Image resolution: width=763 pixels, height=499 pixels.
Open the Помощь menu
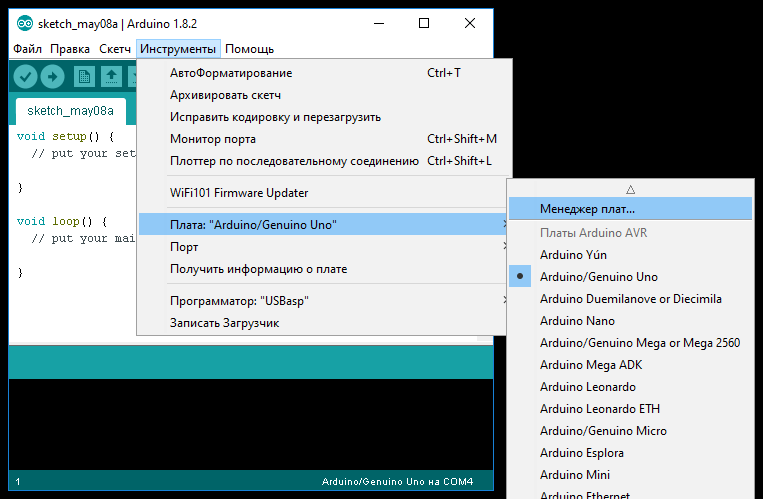pyautogui.click(x=249, y=49)
